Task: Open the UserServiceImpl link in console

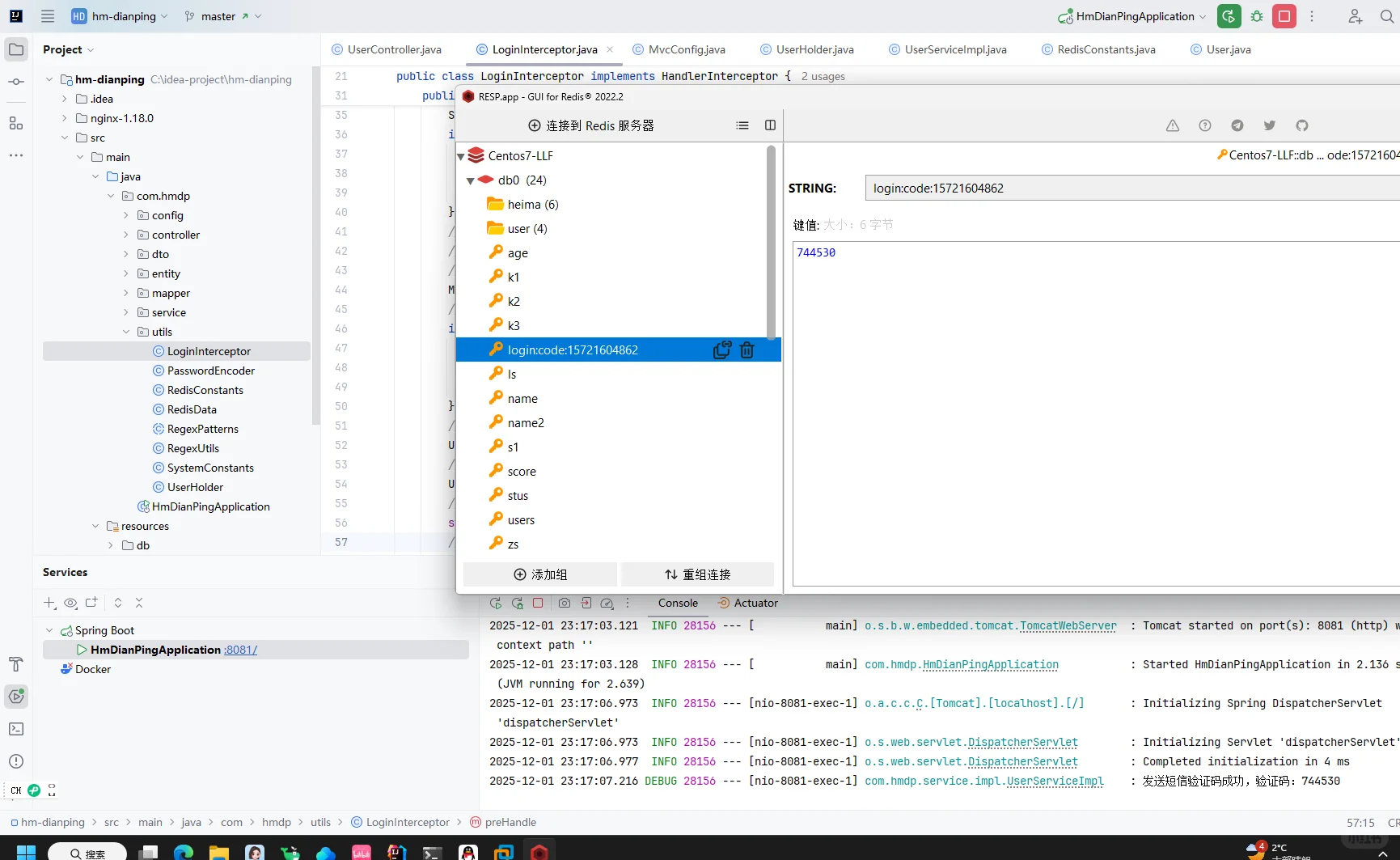Action: tap(1055, 781)
